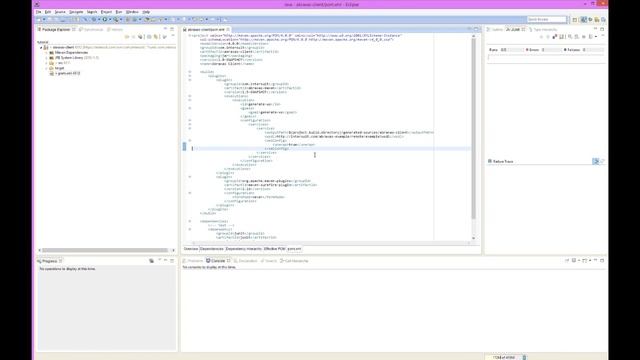Expand the Maven Dependencies node
640x360 pixels.
click(47, 53)
